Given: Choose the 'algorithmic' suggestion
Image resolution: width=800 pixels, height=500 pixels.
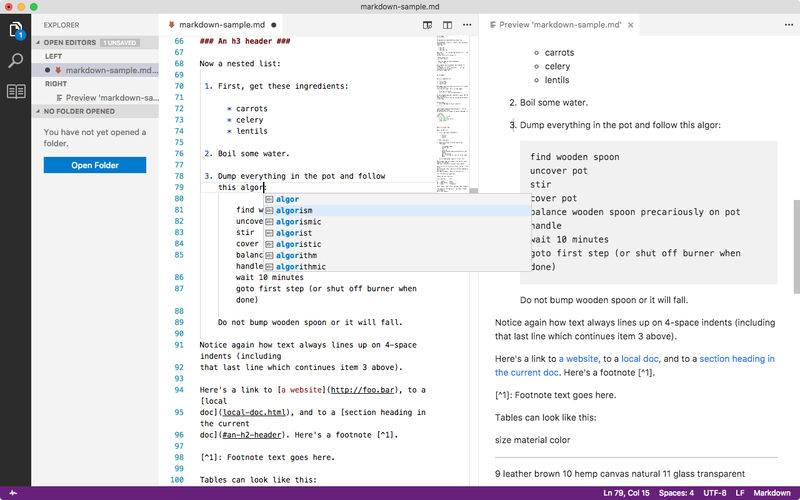Looking at the screenshot, I should coord(397,266).
